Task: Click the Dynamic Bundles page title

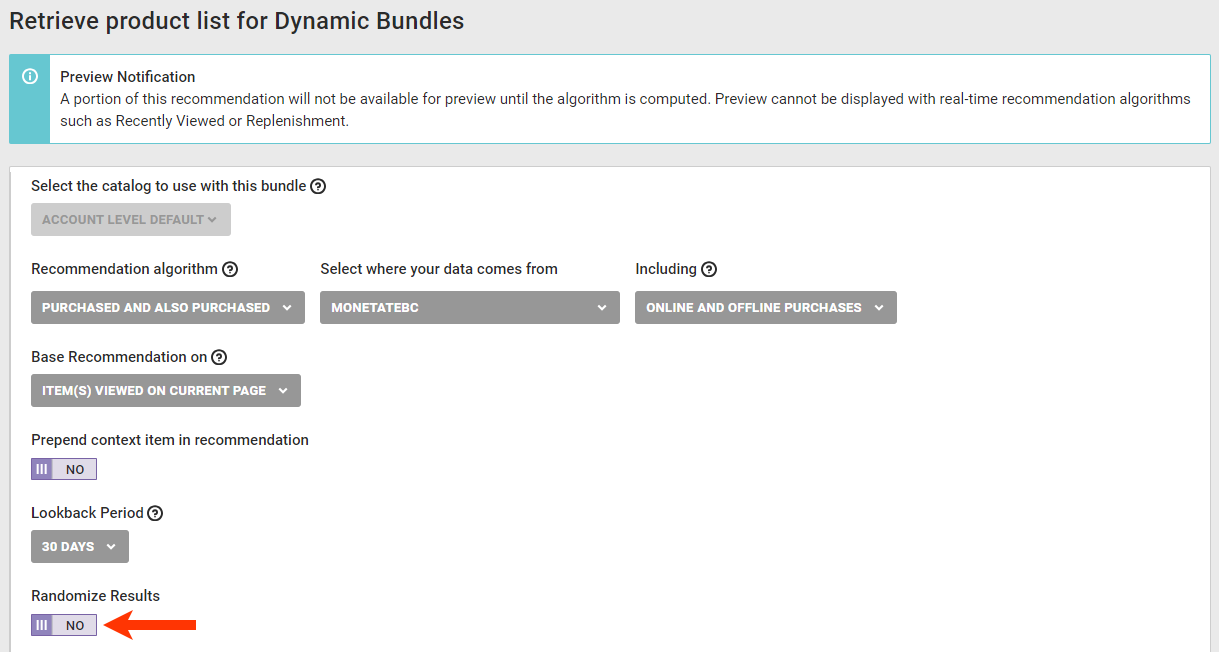Action: point(236,21)
